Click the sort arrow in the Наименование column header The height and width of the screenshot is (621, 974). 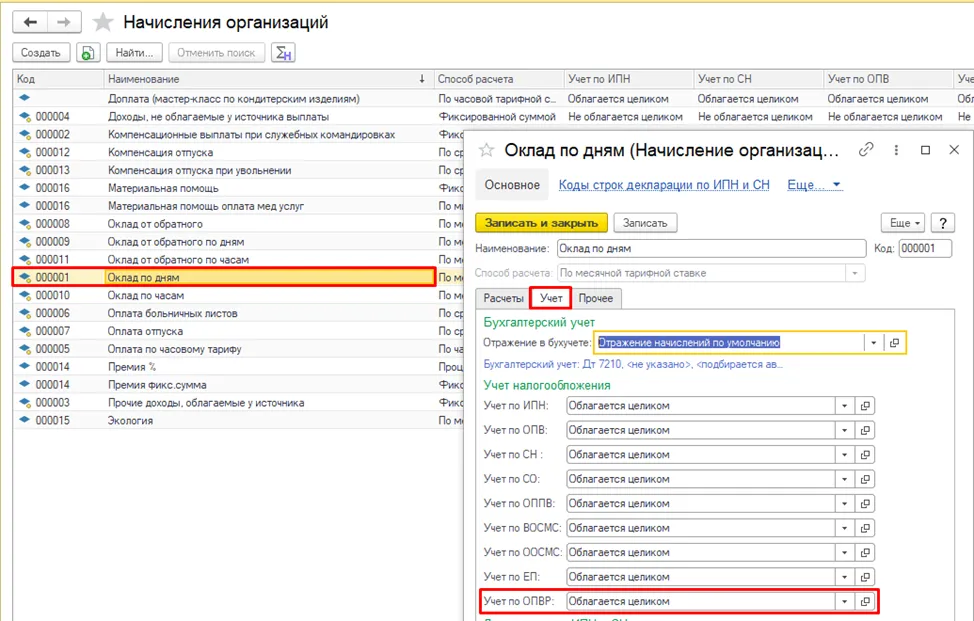pyautogui.click(x=422, y=79)
